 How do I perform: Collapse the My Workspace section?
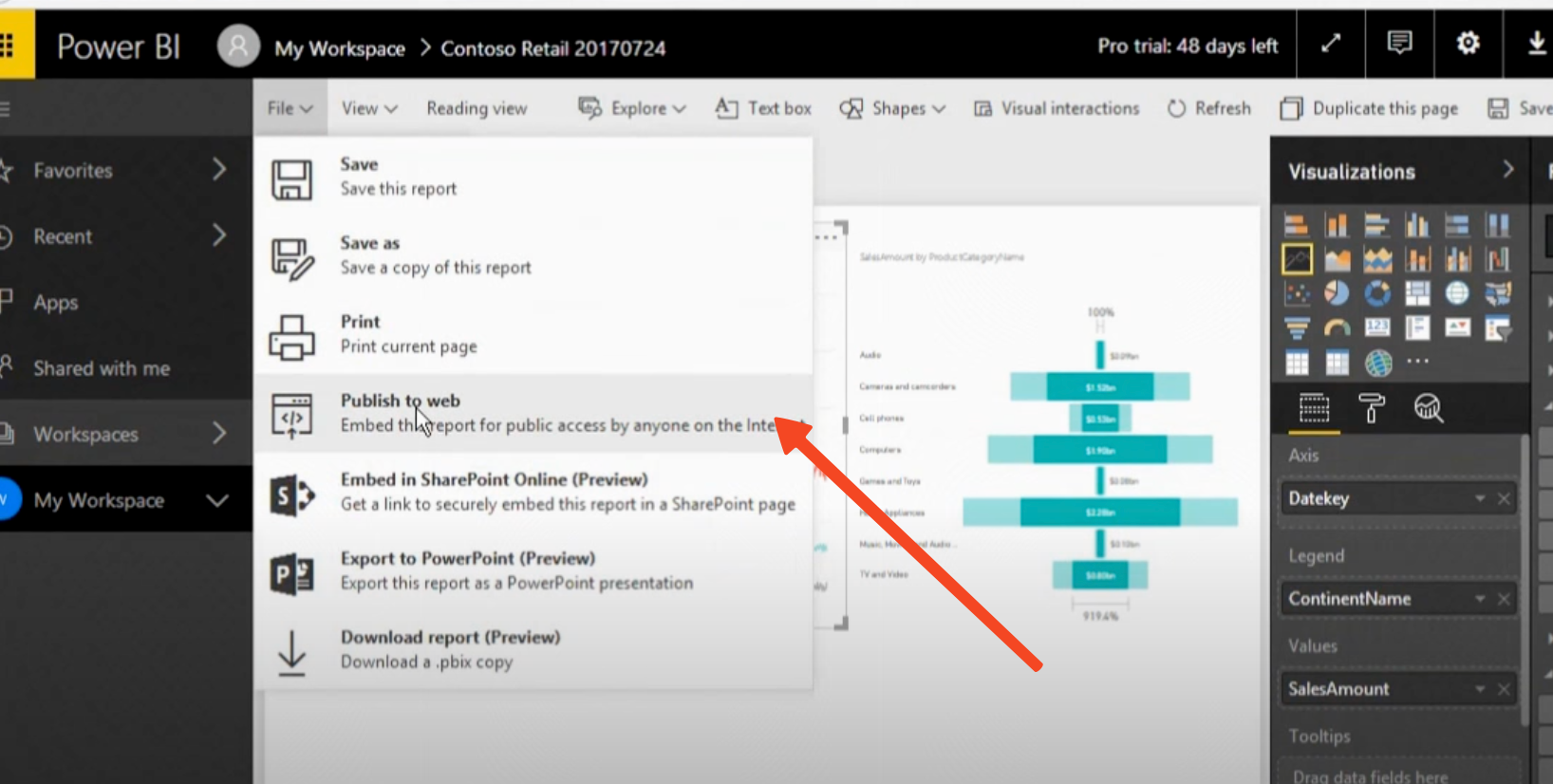coord(217,500)
